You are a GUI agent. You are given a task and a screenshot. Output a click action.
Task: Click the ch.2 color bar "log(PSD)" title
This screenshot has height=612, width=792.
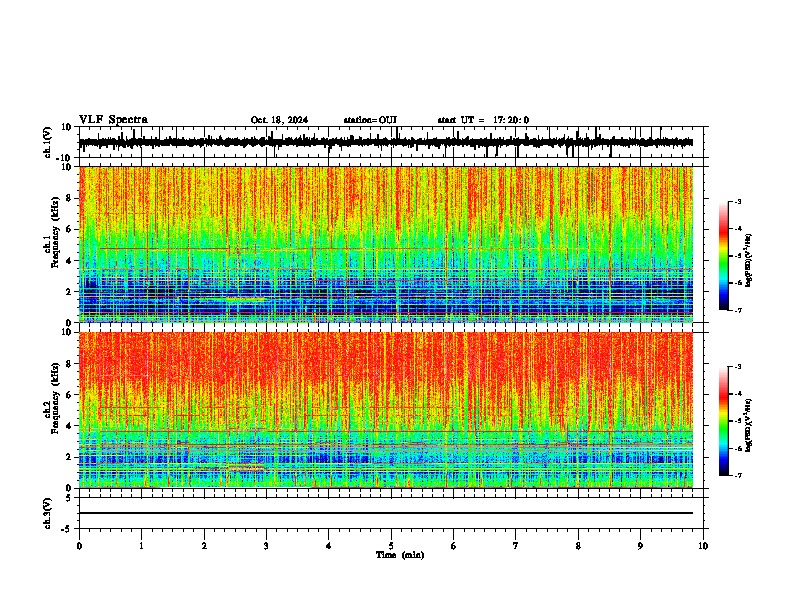748,425
